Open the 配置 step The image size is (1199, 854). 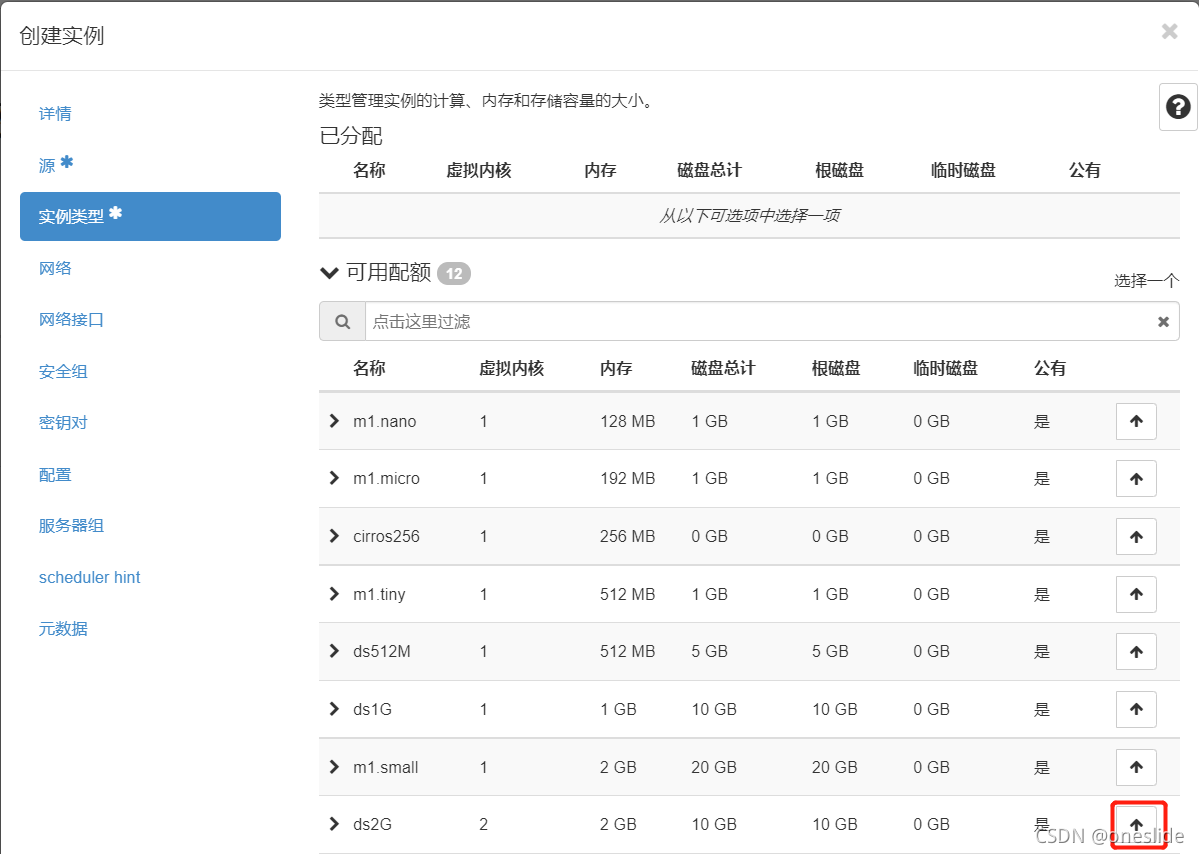[55, 475]
